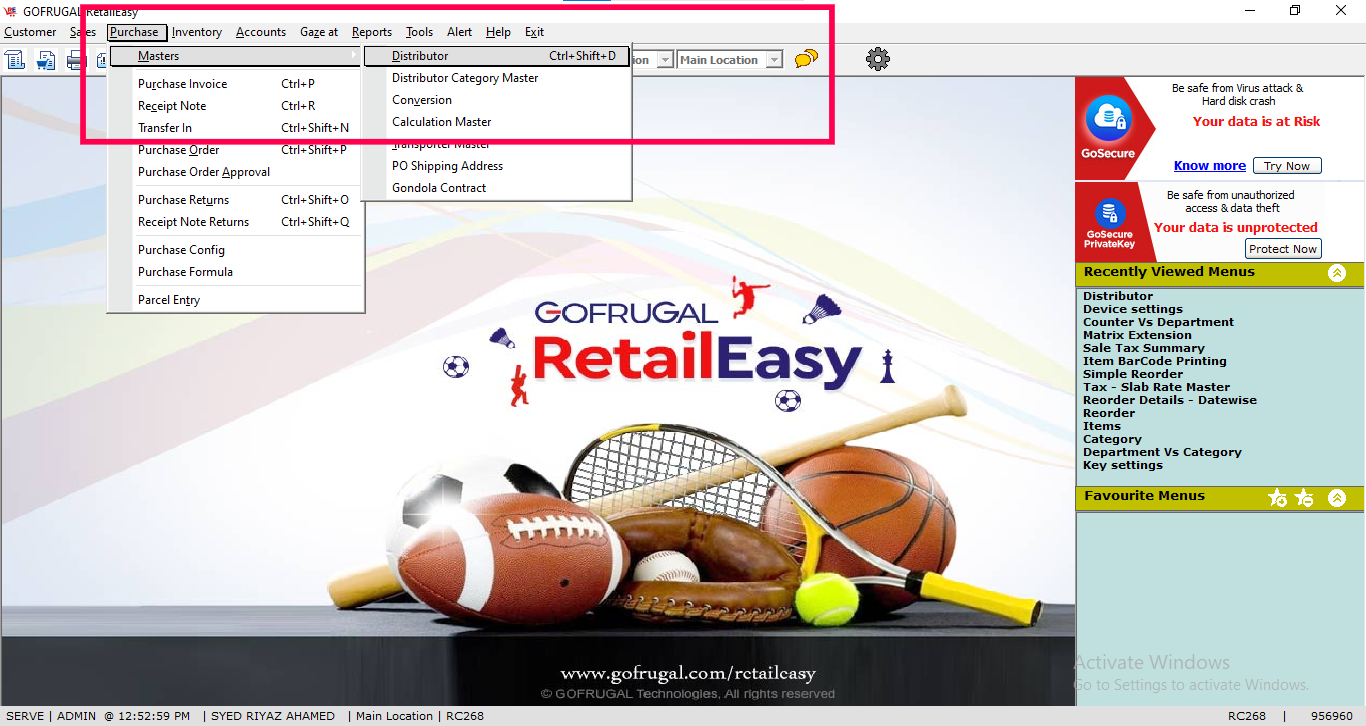
Task: Open Purchase Config
Action: (236, 250)
